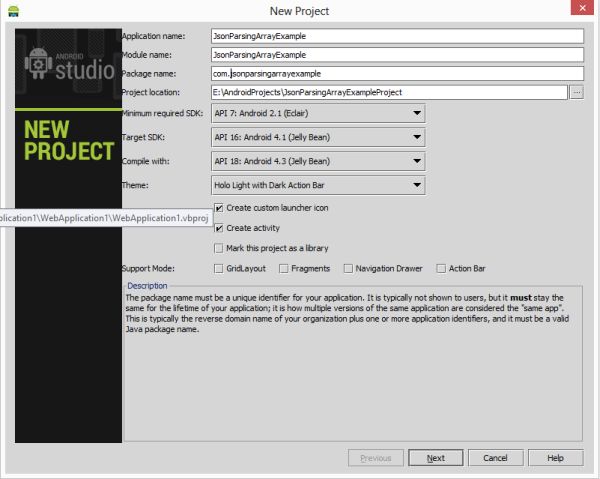Click the Android Studio icon in title bar
The height and width of the screenshot is (479, 600).
coord(13,11)
